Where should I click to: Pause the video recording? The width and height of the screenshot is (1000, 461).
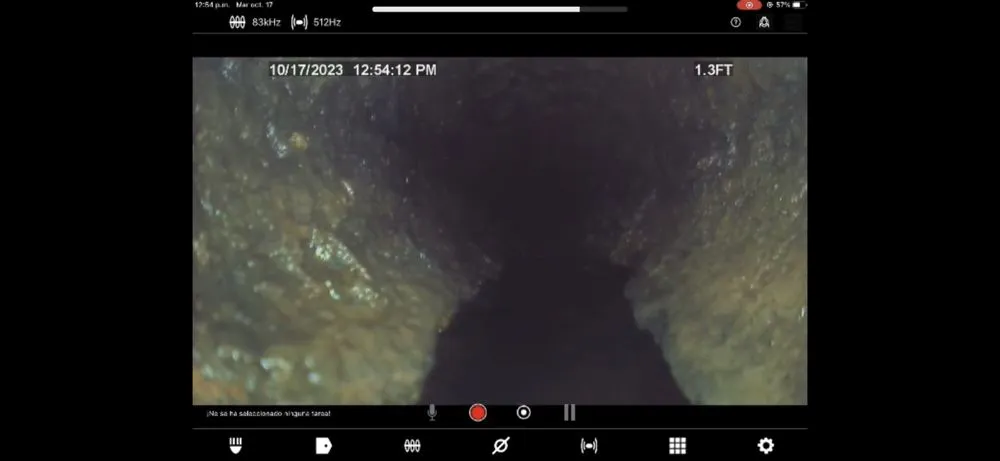coord(569,412)
